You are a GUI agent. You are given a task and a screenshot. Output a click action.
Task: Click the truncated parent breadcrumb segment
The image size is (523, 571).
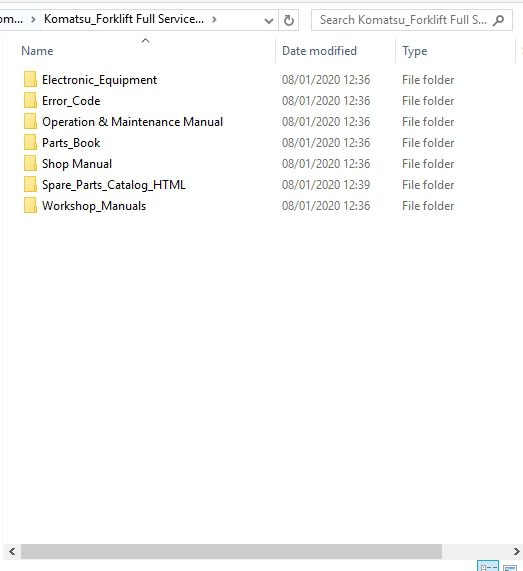coord(11,19)
